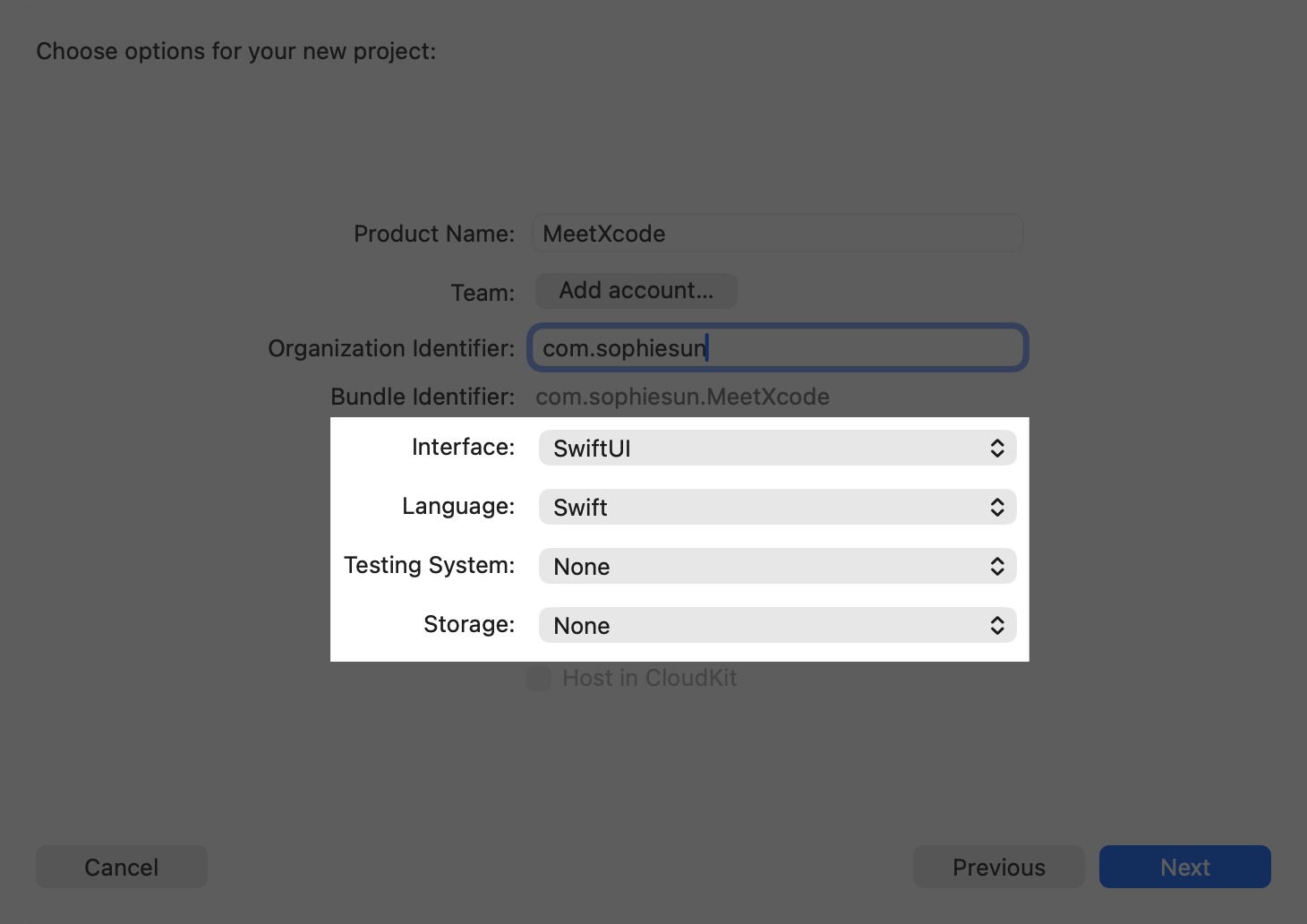Go back with the Previous button
This screenshot has height=924, width=1307.
click(x=999, y=867)
